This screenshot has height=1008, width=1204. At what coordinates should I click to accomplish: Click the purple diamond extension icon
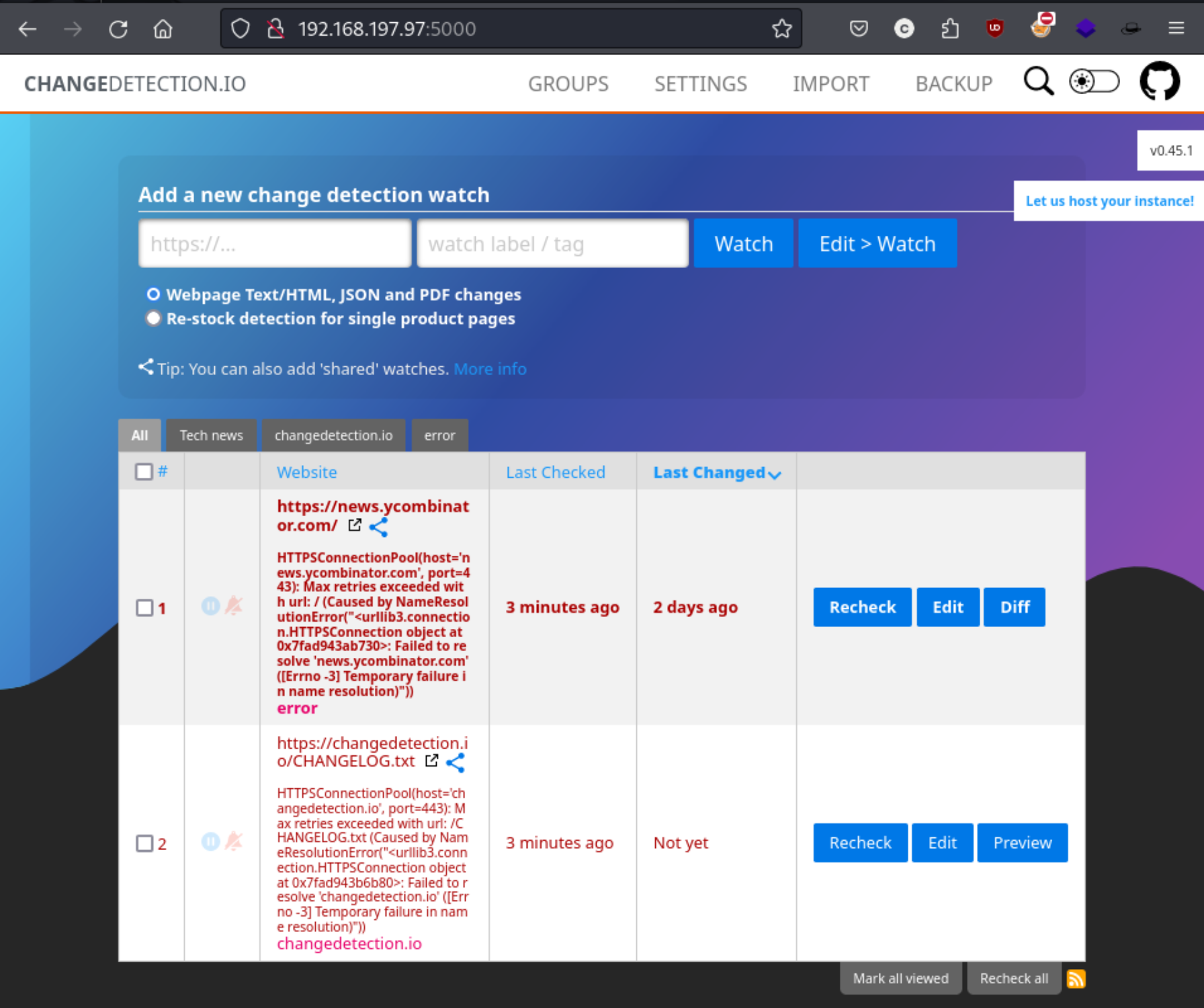coord(1086,29)
